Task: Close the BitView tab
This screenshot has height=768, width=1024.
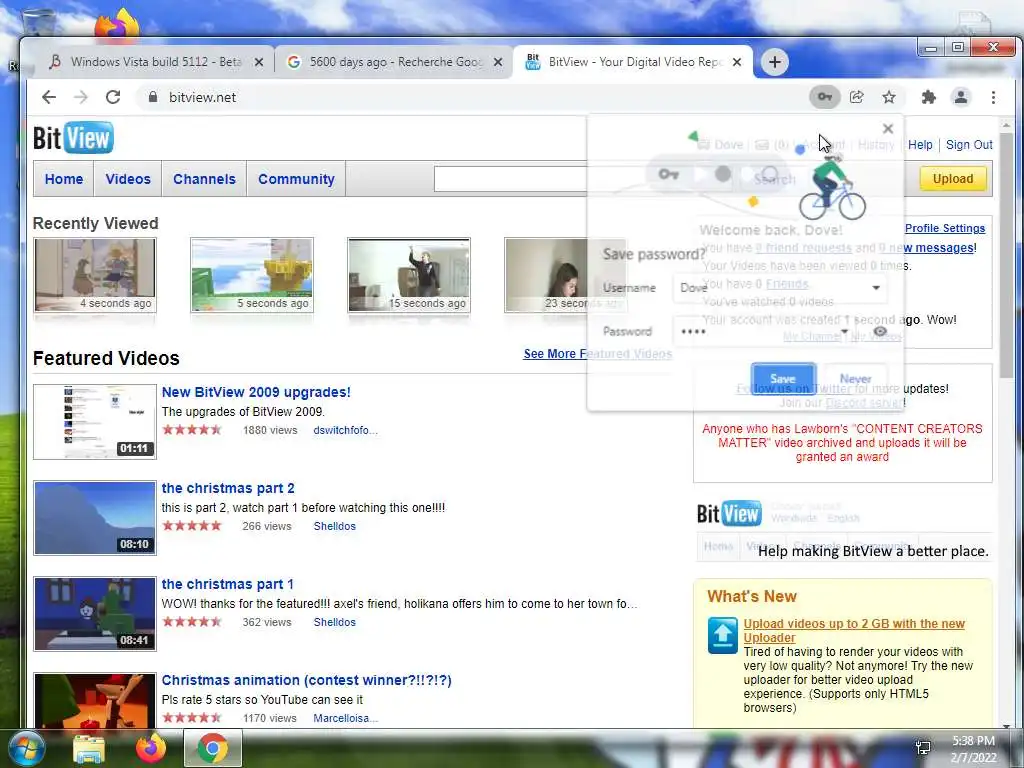Action: pyautogui.click(x=737, y=62)
